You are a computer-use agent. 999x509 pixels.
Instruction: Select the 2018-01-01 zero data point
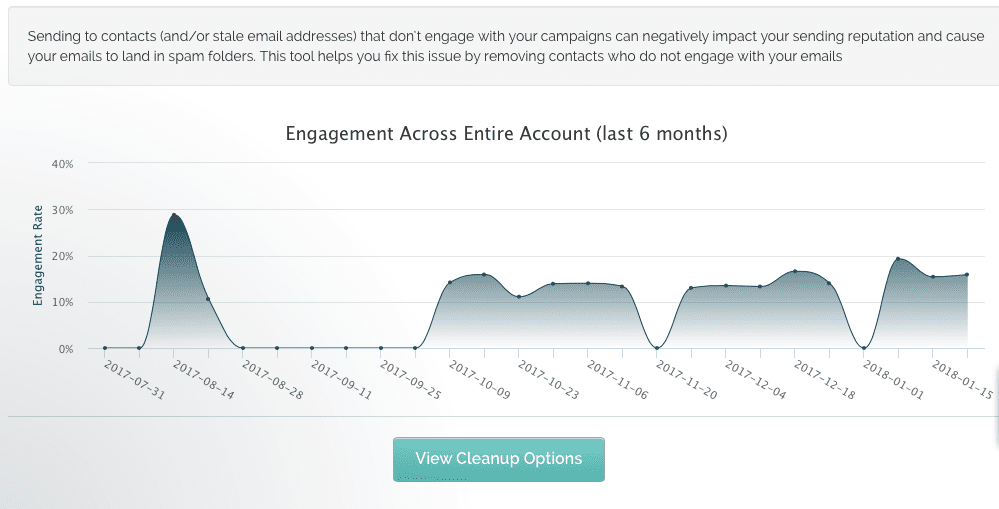point(864,348)
